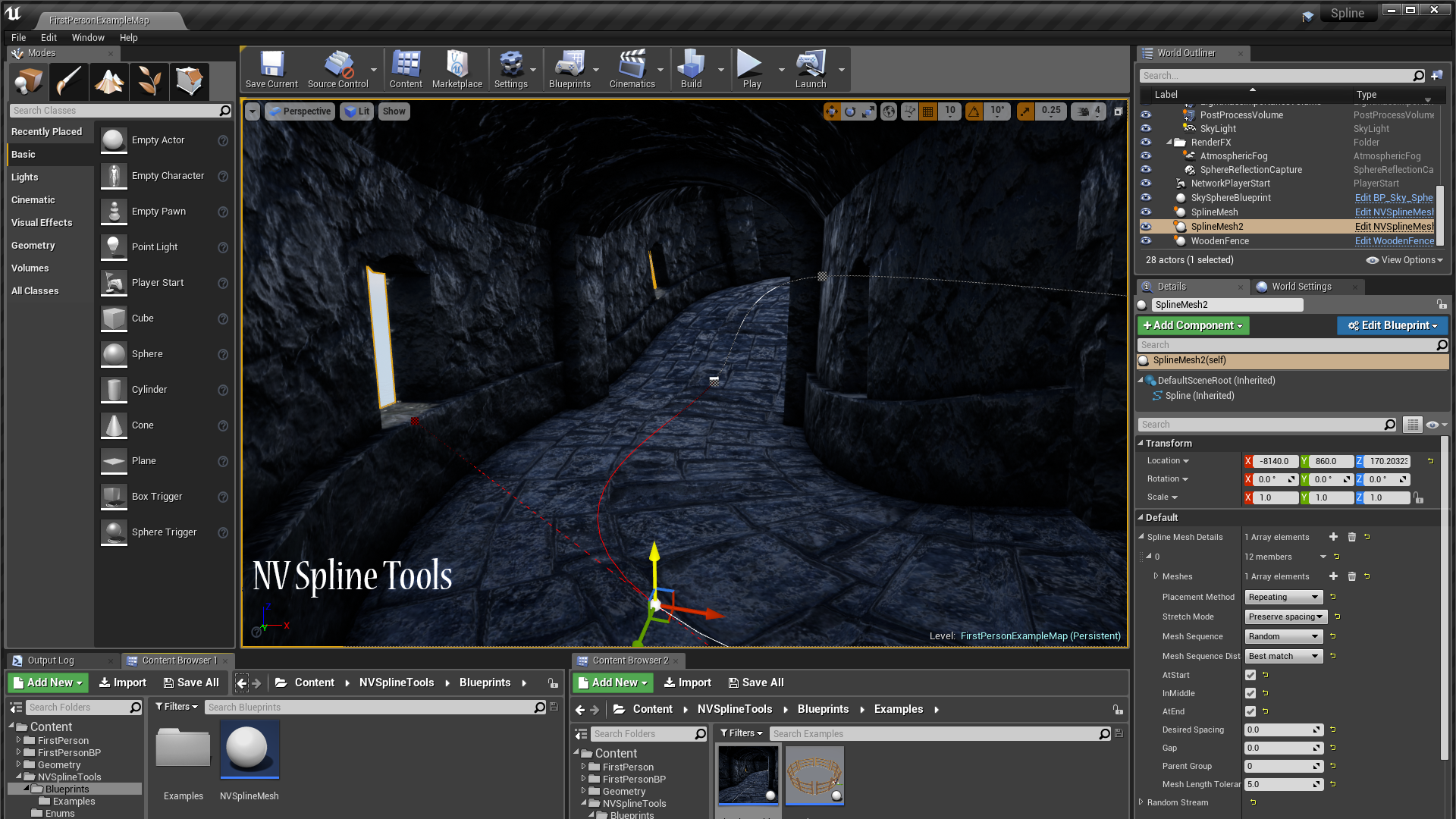Toggle grid snapping in viewport

coord(927,111)
